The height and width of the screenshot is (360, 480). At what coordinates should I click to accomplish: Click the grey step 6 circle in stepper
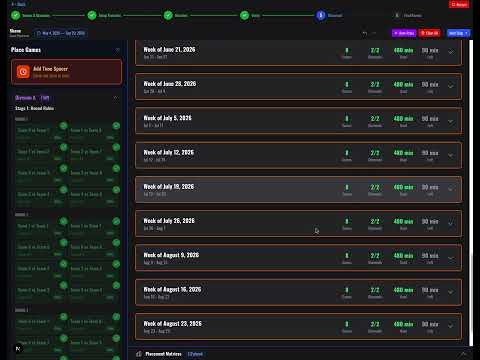tap(397, 15)
